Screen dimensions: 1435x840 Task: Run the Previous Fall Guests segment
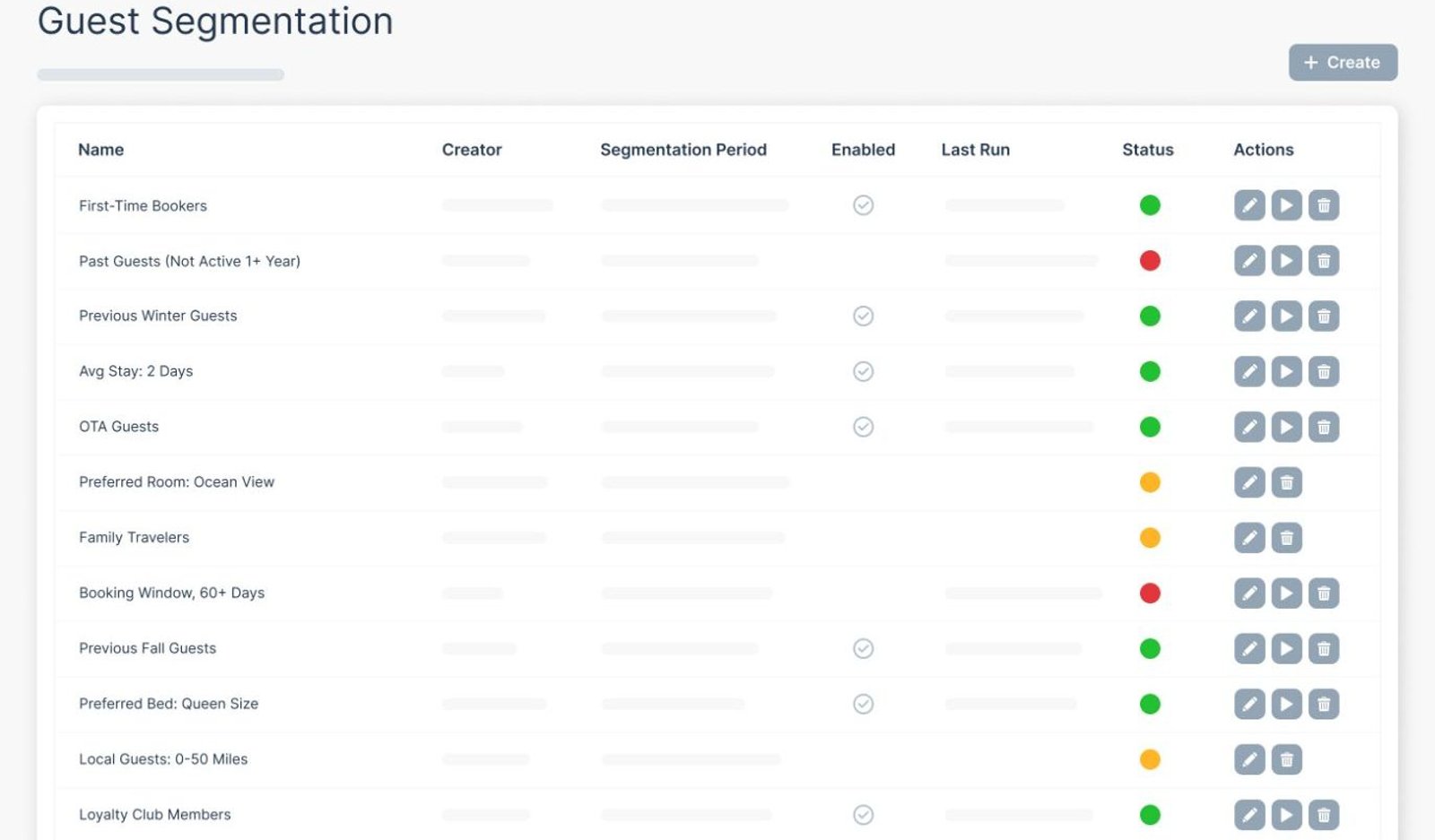(1286, 648)
